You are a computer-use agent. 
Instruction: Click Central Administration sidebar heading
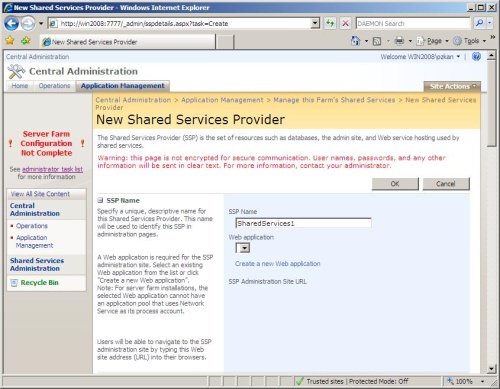pyautogui.click(x=35, y=210)
